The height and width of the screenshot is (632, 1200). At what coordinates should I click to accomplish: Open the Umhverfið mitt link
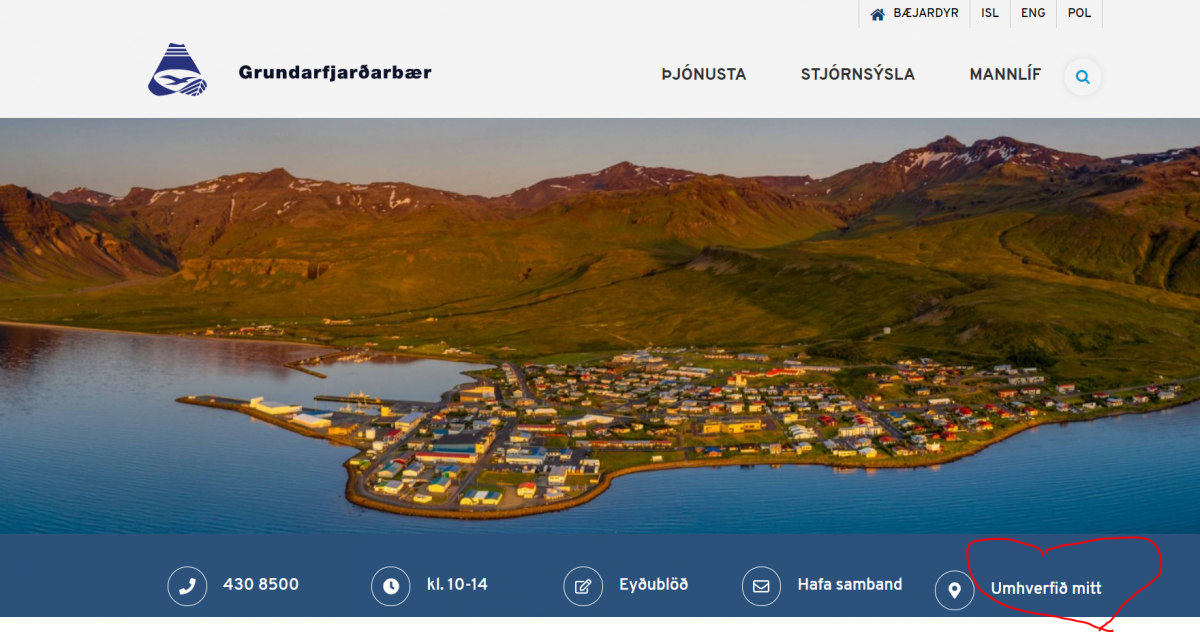[1045, 589]
